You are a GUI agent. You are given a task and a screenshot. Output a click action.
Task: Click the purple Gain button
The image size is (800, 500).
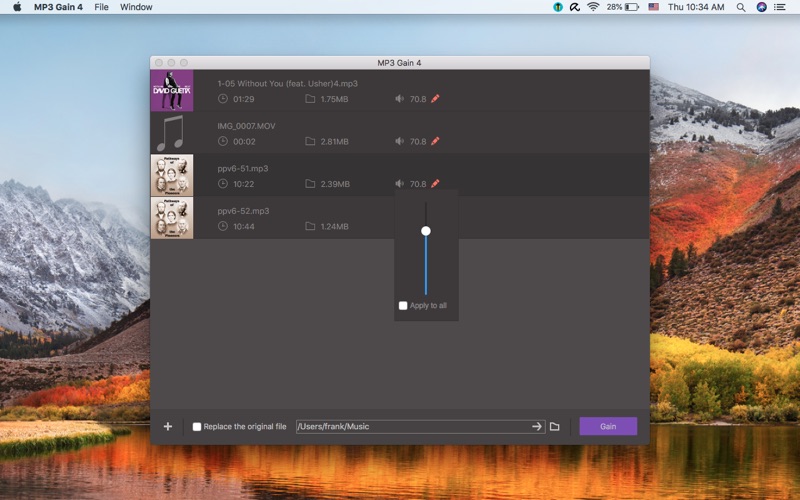(x=608, y=426)
